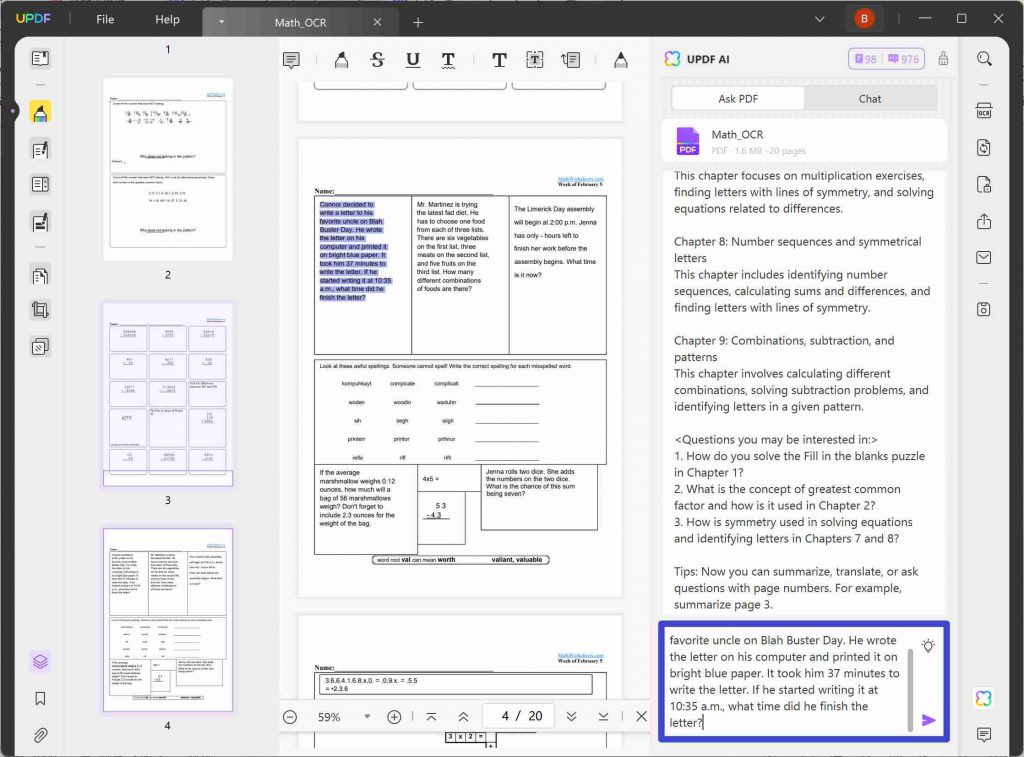
Task: Select the strikethrough annotation tool
Action: tap(377, 60)
